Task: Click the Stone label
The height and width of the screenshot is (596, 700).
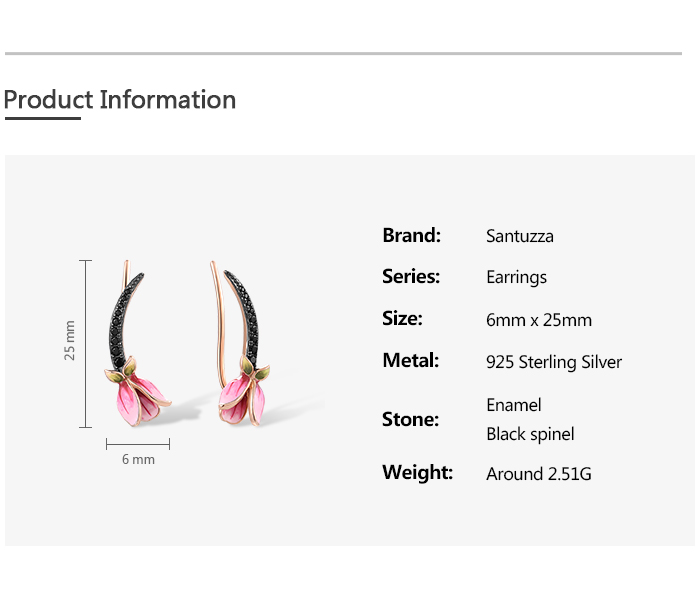Action: coord(410,419)
